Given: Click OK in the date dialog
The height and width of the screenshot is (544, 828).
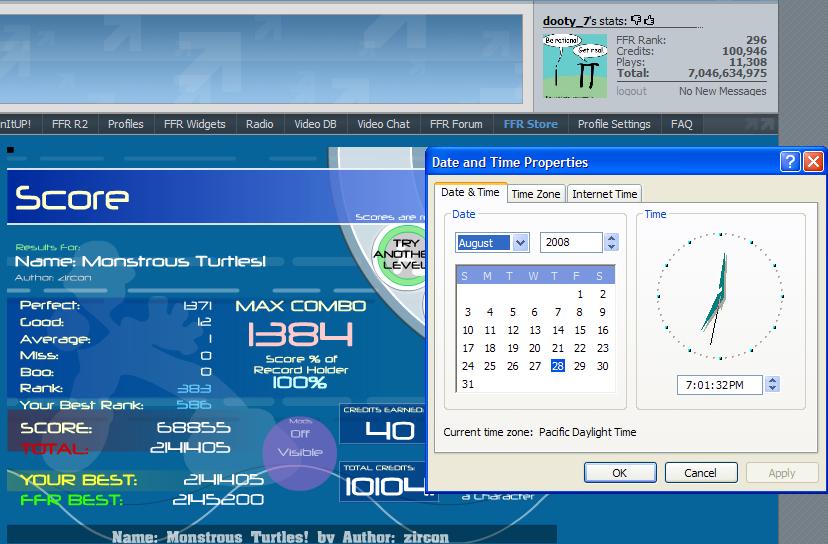Looking at the screenshot, I should pyautogui.click(x=620, y=473).
